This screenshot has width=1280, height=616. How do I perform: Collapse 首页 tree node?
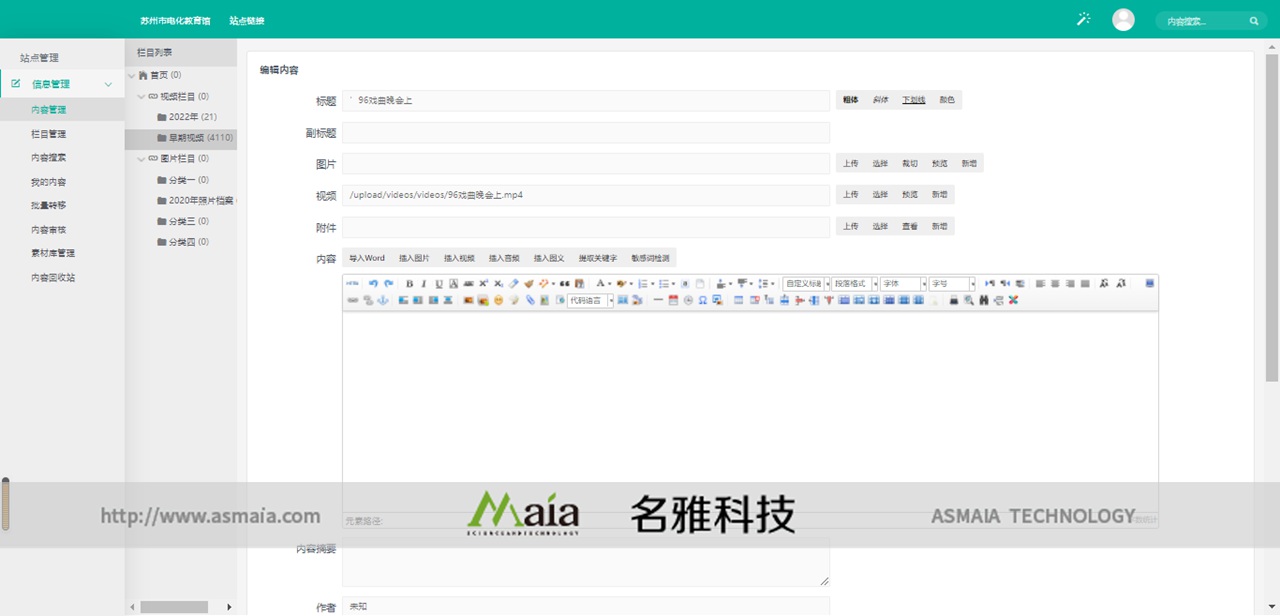(x=131, y=76)
